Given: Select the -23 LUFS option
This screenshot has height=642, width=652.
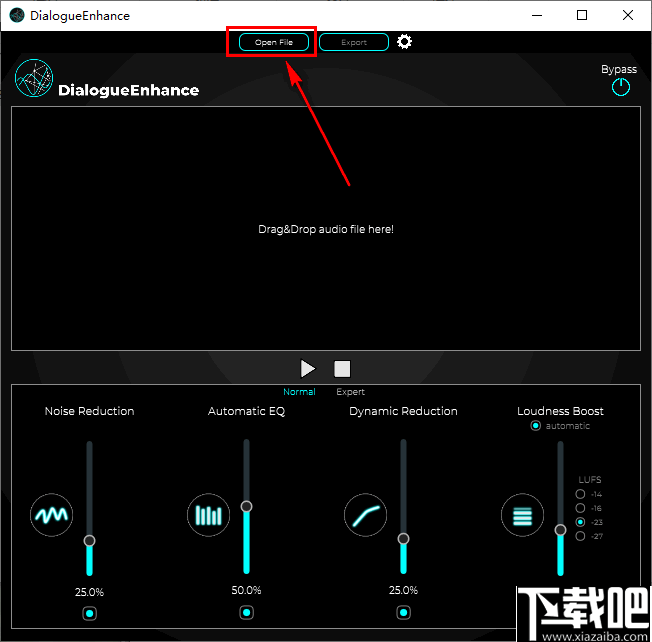Looking at the screenshot, I should (x=580, y=522).
